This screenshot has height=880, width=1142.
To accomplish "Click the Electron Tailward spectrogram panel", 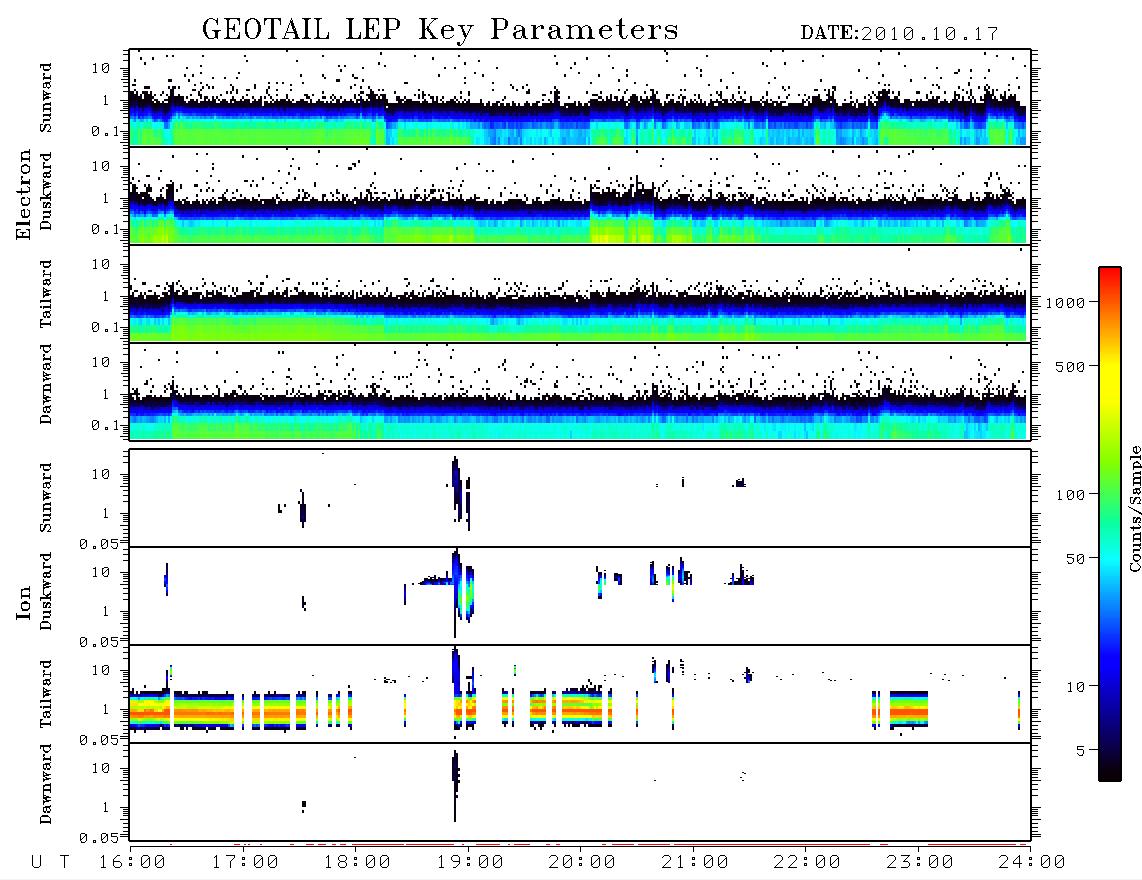I will pyautogui.click(x=580, y=294).
